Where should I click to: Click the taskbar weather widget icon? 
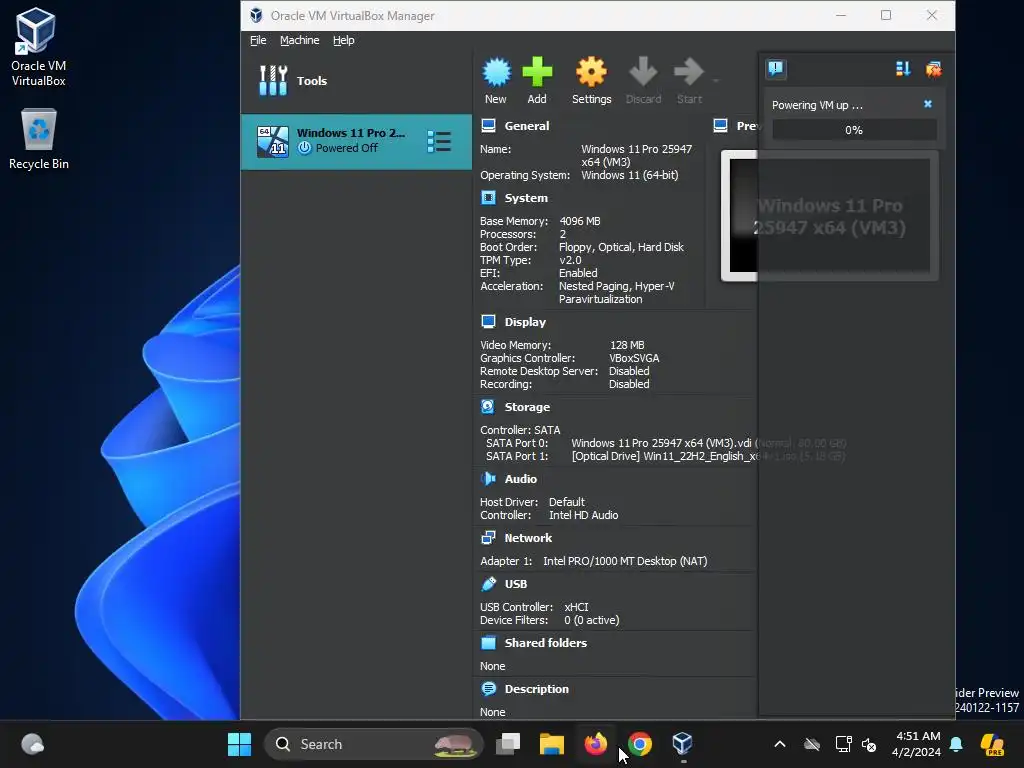click(32, 744)
